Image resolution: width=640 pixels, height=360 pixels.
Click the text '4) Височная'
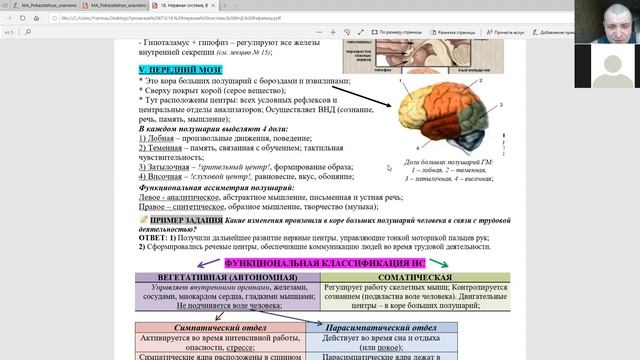point(160,176)
